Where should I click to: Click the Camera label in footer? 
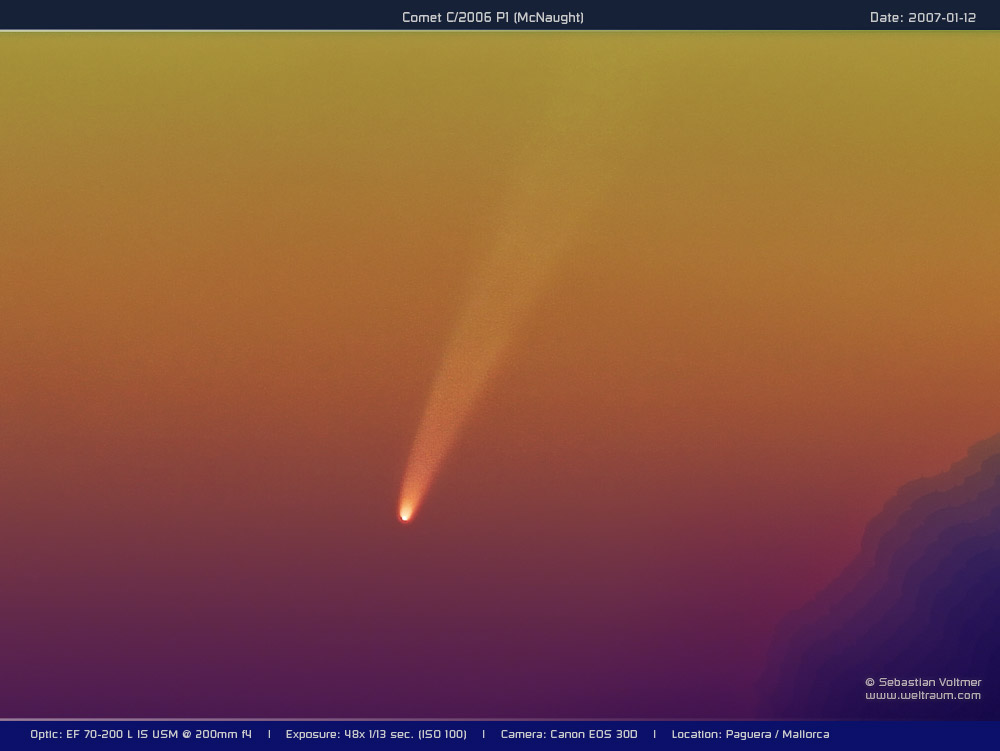(x=523, y=735)
